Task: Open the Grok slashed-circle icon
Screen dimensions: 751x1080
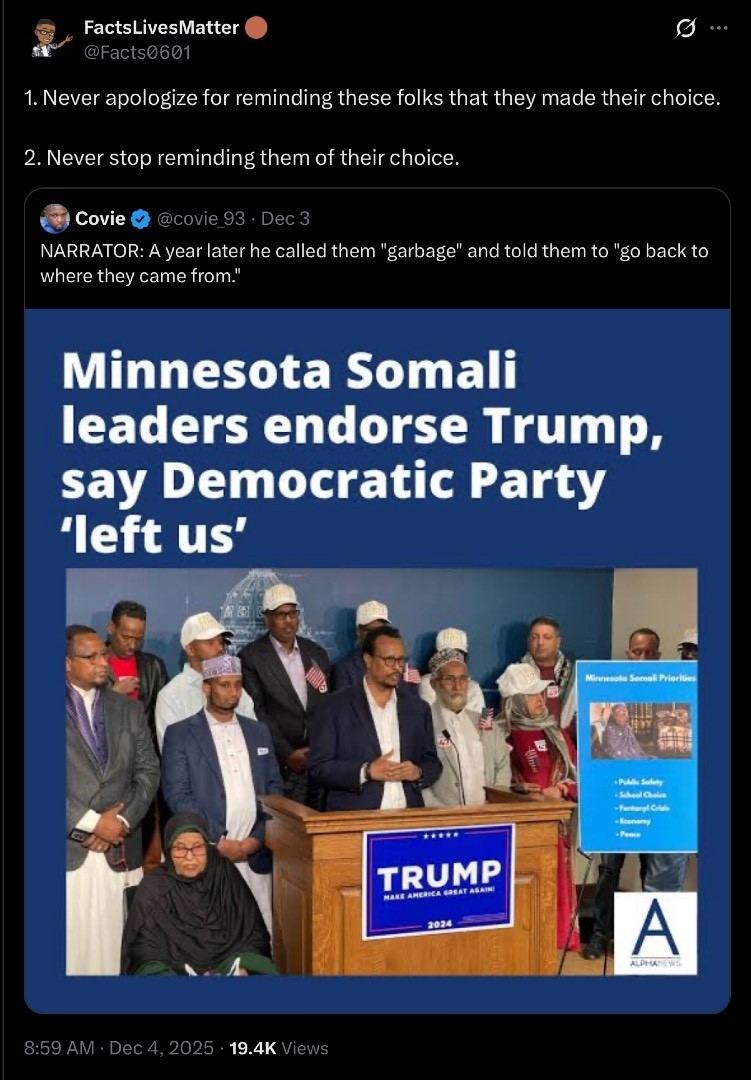Action: [x=686, y=28]
